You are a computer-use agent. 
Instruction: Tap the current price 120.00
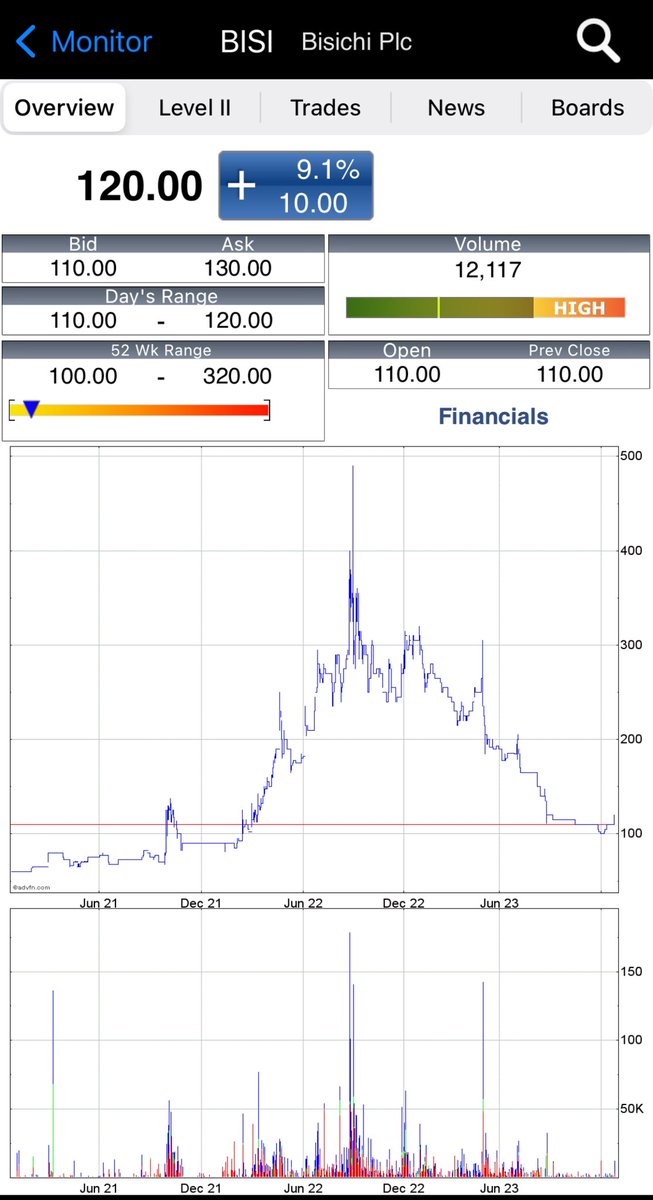139,186
